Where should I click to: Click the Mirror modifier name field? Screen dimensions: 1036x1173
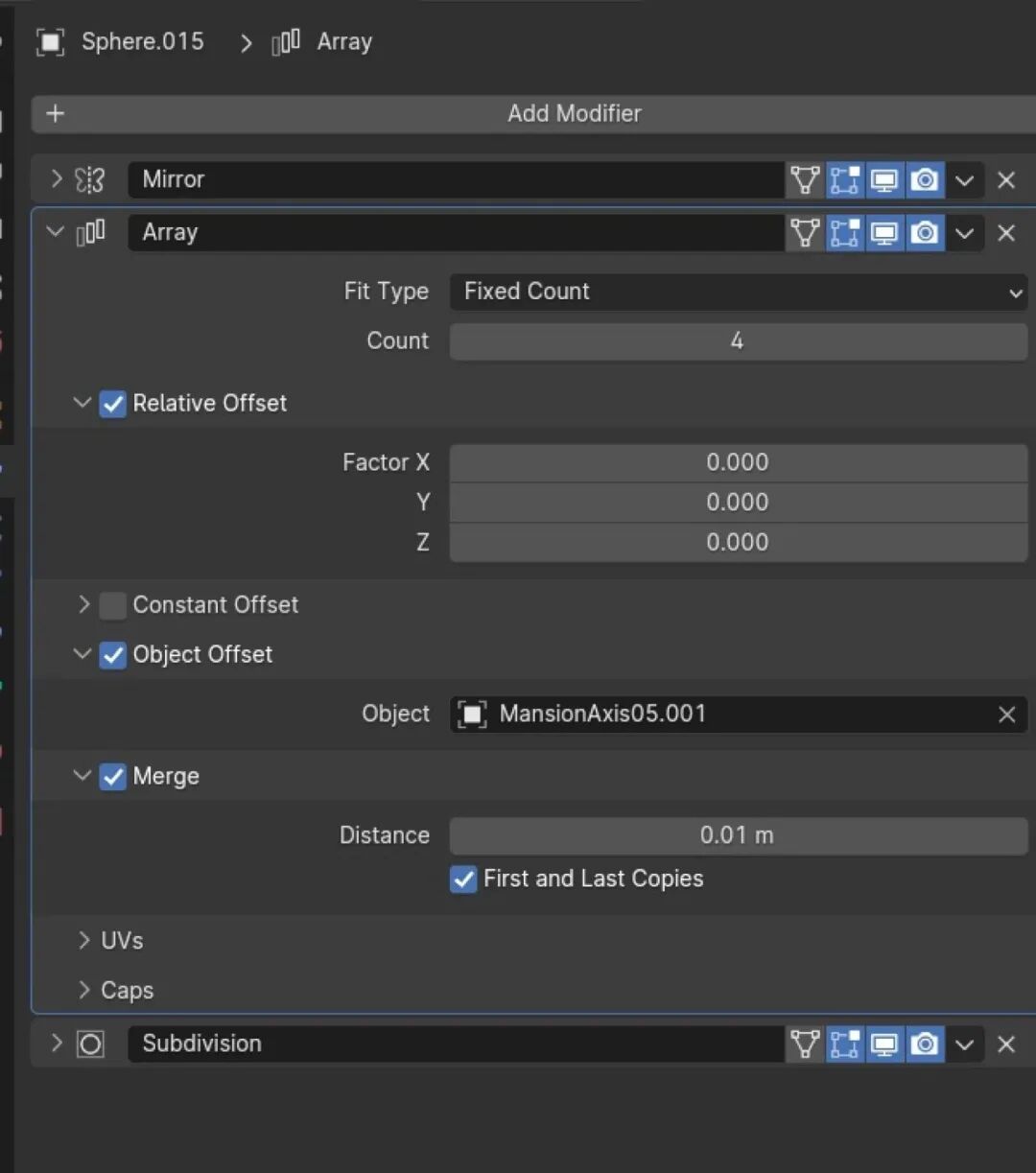point(456,179)
